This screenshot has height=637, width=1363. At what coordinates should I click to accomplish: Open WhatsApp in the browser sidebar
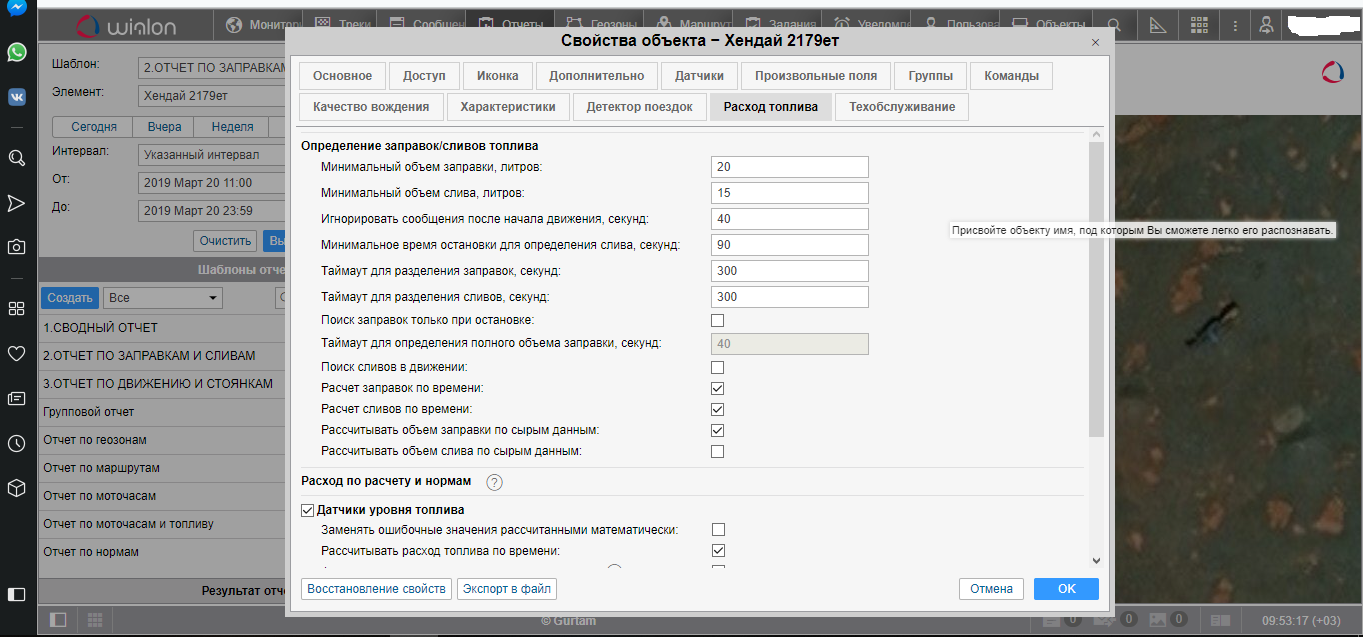(x=16, y=52)
